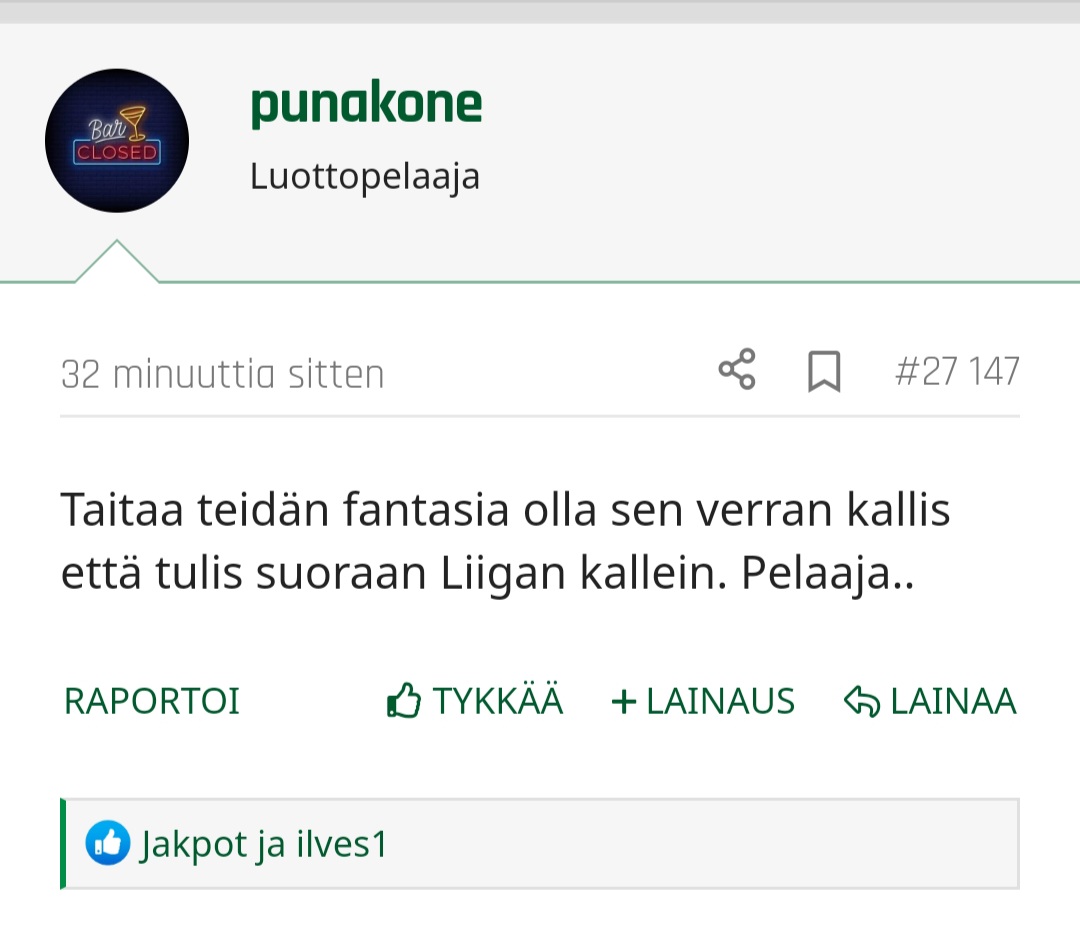Bookmark this post with the bookmark icon

[x=824, y=371]
